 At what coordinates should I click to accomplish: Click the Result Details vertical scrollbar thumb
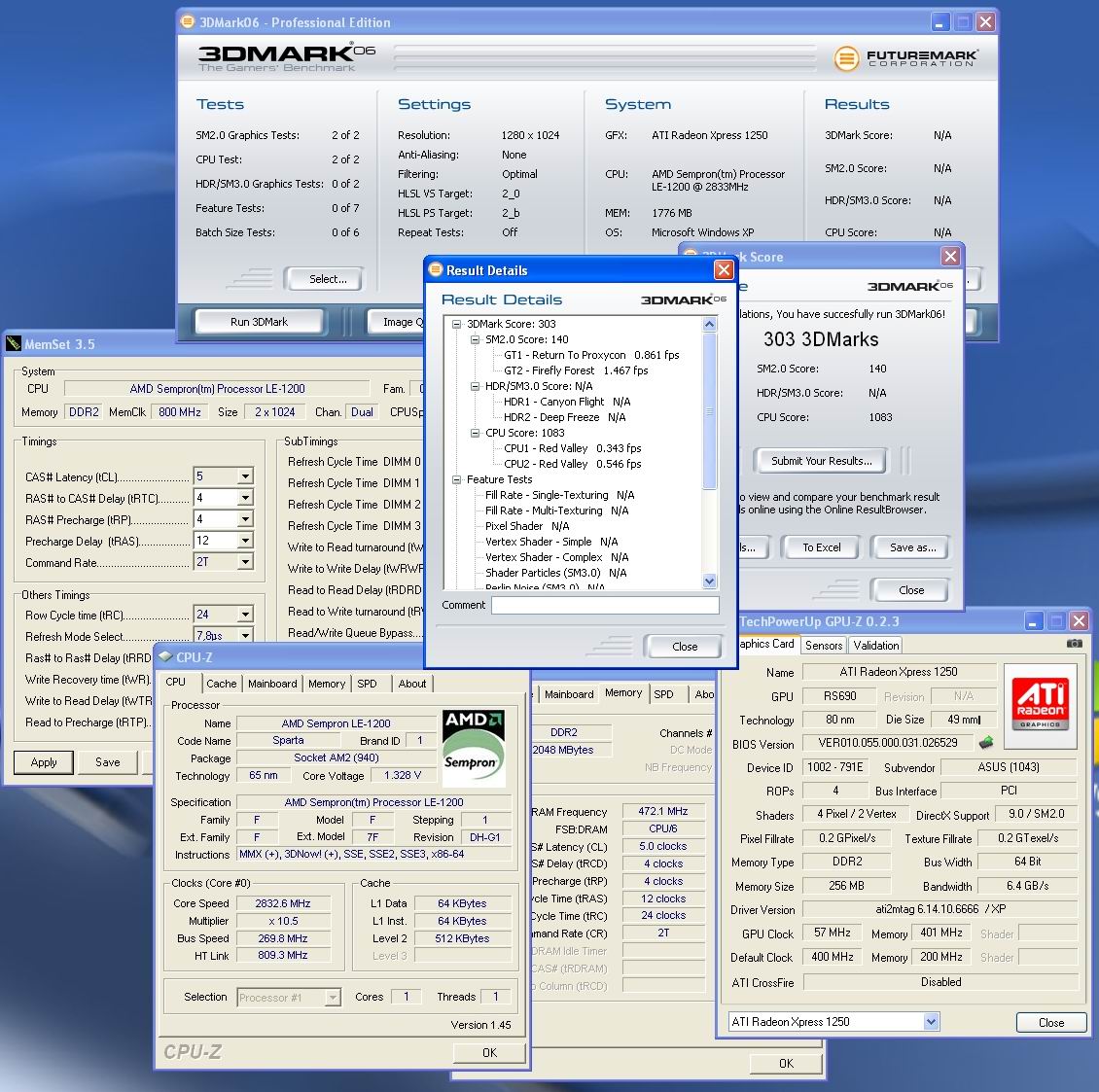709,410
